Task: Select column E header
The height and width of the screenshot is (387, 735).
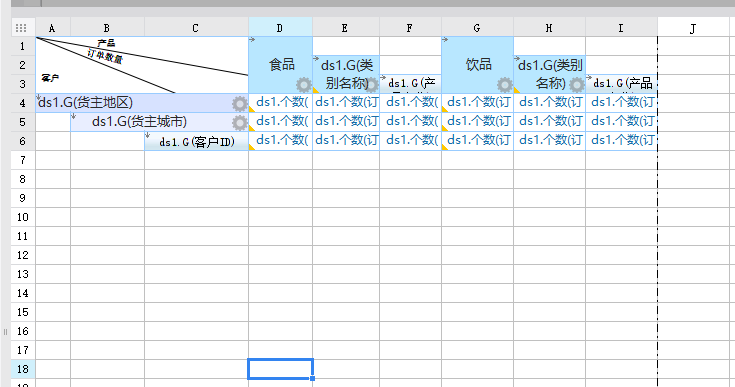Action: coord(346,28)
